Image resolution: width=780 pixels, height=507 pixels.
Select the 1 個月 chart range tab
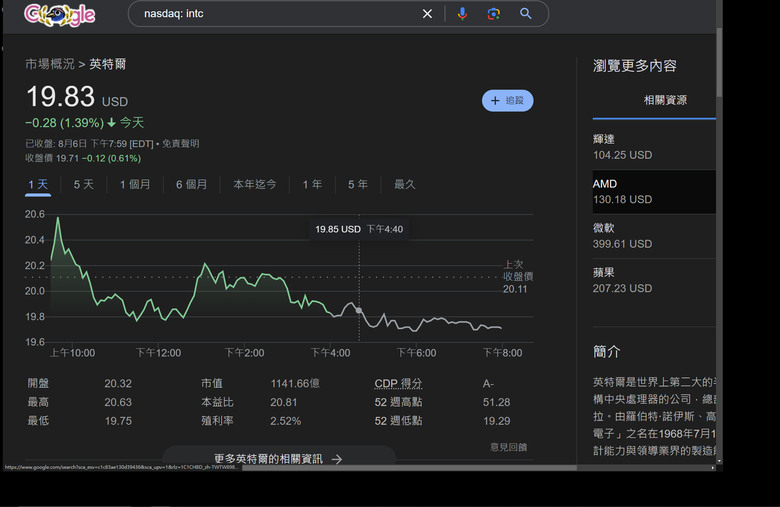(135, 185)
